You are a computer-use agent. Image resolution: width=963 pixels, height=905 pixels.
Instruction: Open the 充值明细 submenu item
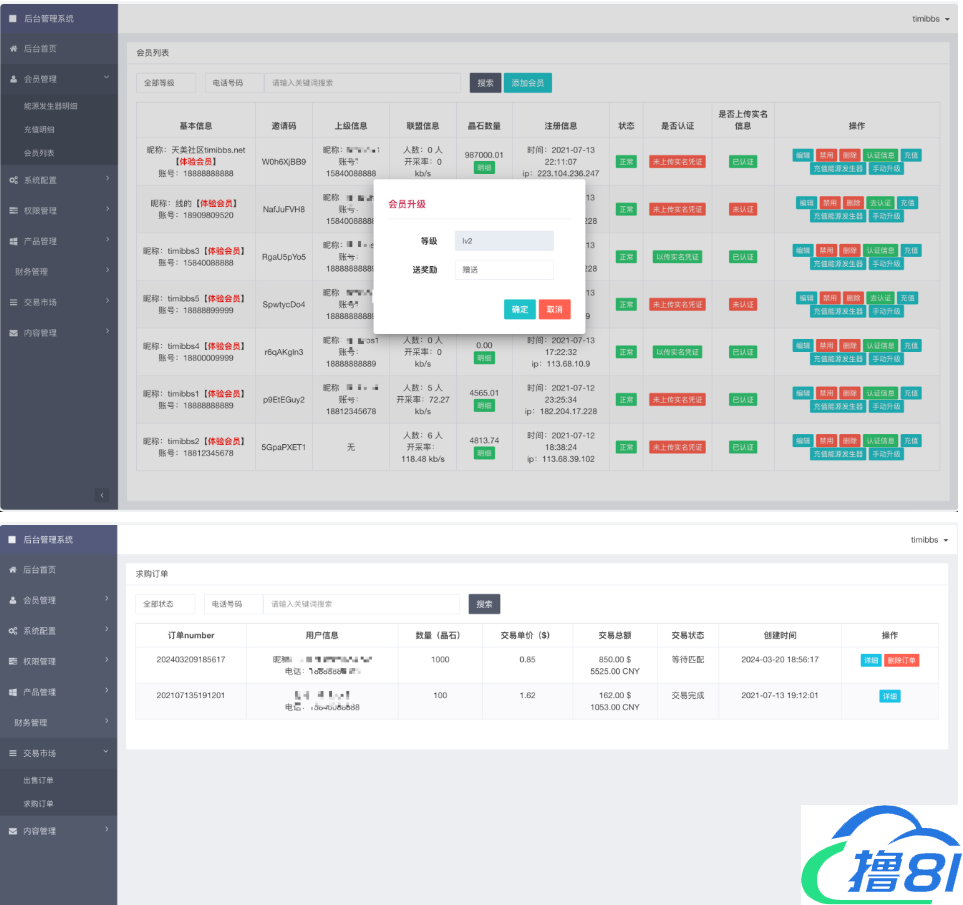pyautogui.click(x=39, y=129)
